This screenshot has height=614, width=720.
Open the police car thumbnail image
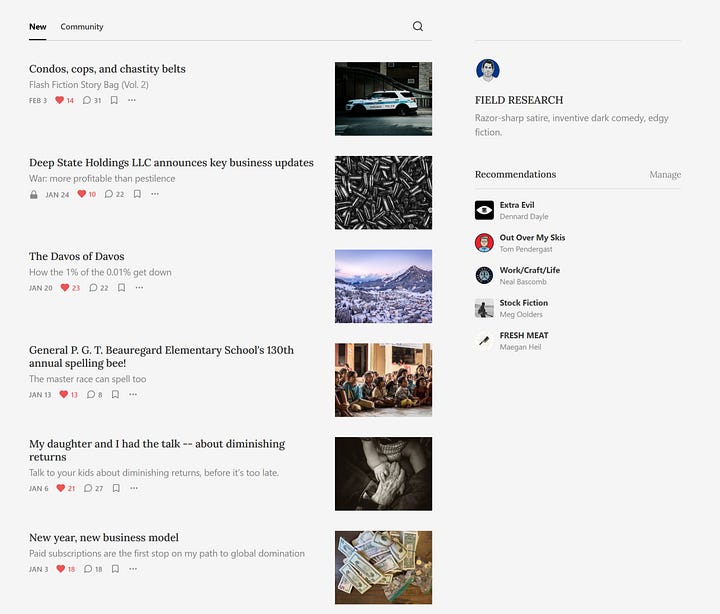pos(383,99)
